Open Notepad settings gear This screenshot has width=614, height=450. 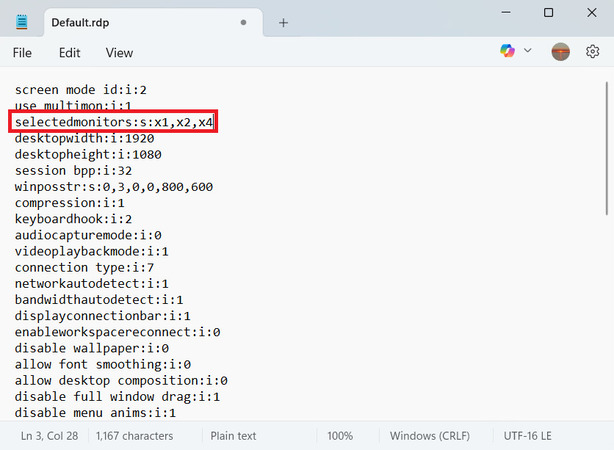pyautogui.click(x=592, y=52)
